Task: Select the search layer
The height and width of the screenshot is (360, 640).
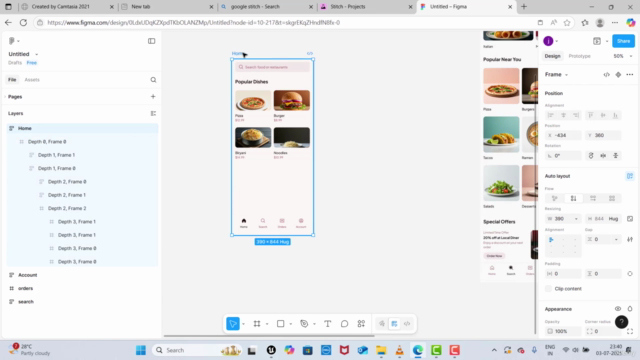Action: pos(26,302)
